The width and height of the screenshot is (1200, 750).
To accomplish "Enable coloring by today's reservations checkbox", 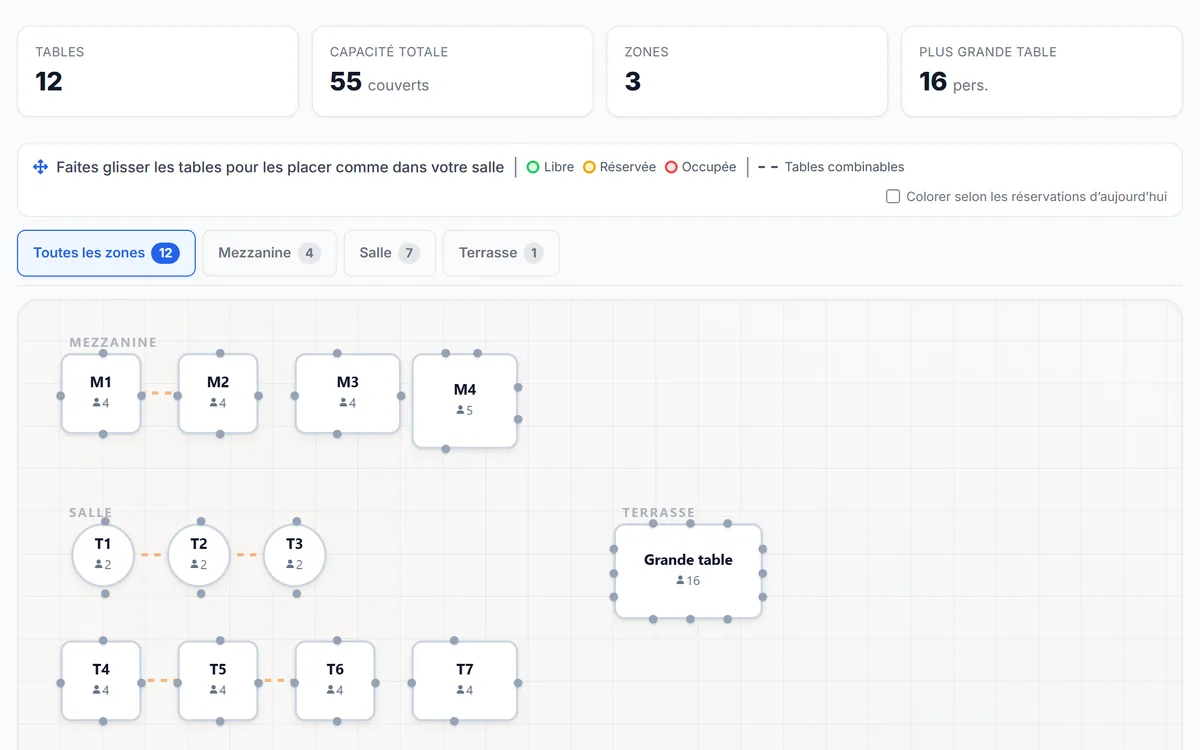I will [893, 197].
